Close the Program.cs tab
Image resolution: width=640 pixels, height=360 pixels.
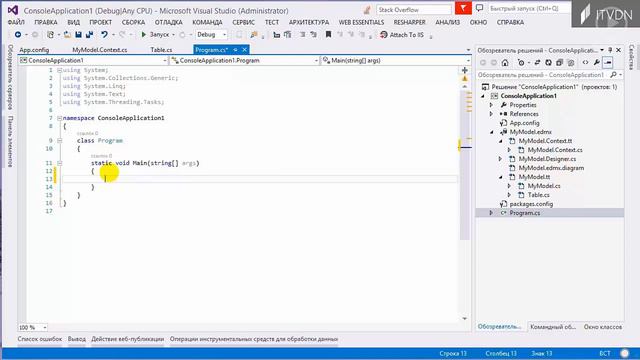coord(244,50)
